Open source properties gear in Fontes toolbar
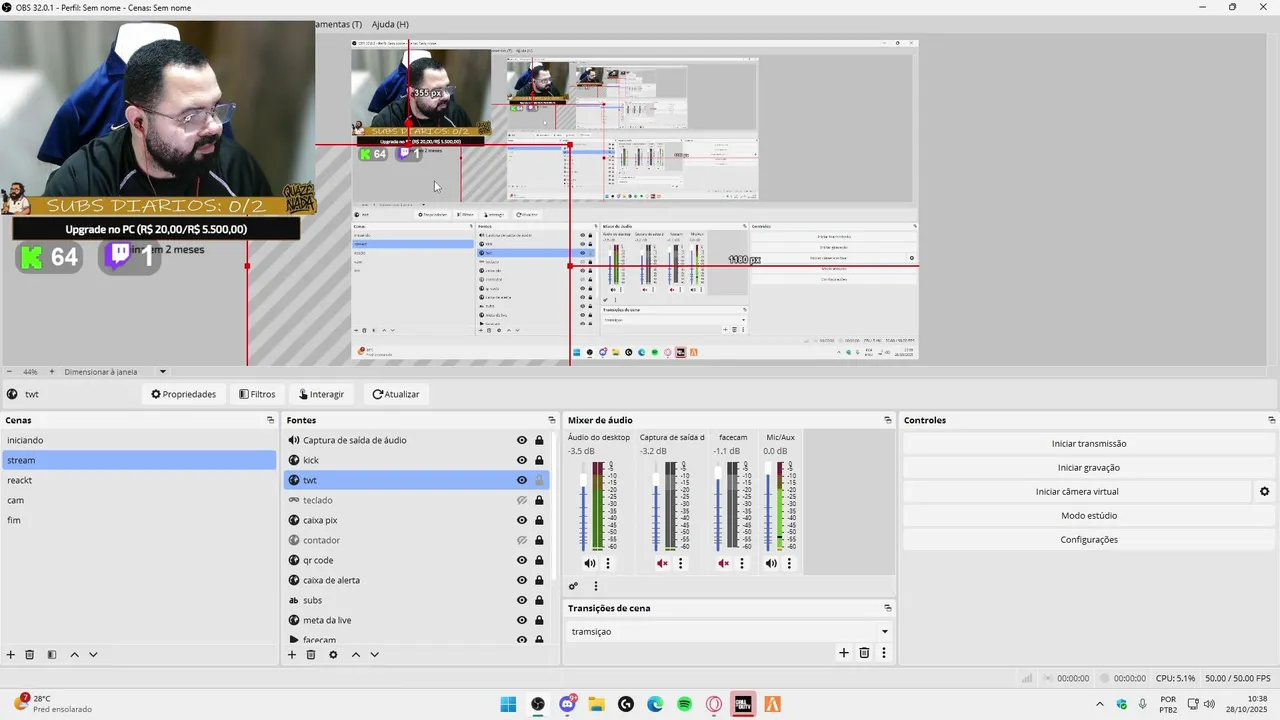 pos(333,655)
